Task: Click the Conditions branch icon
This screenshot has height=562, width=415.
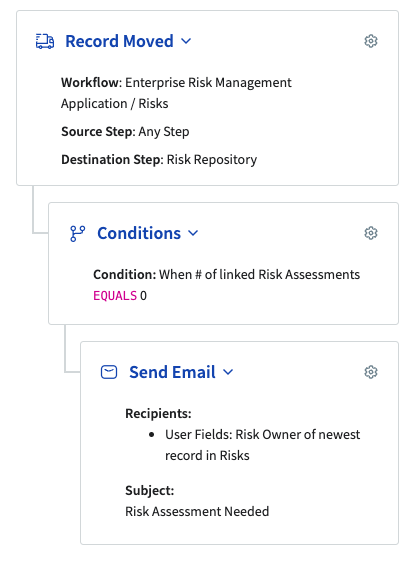Action: pos(77,233)
